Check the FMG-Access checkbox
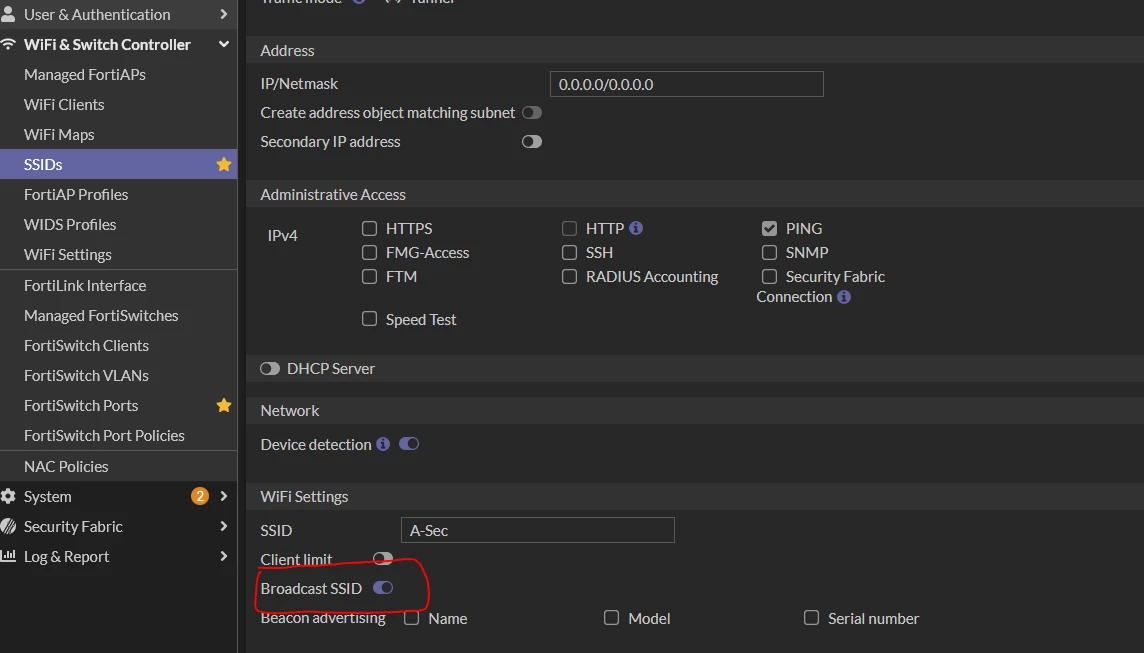The image size is (1144, 653). coord(370,252)
